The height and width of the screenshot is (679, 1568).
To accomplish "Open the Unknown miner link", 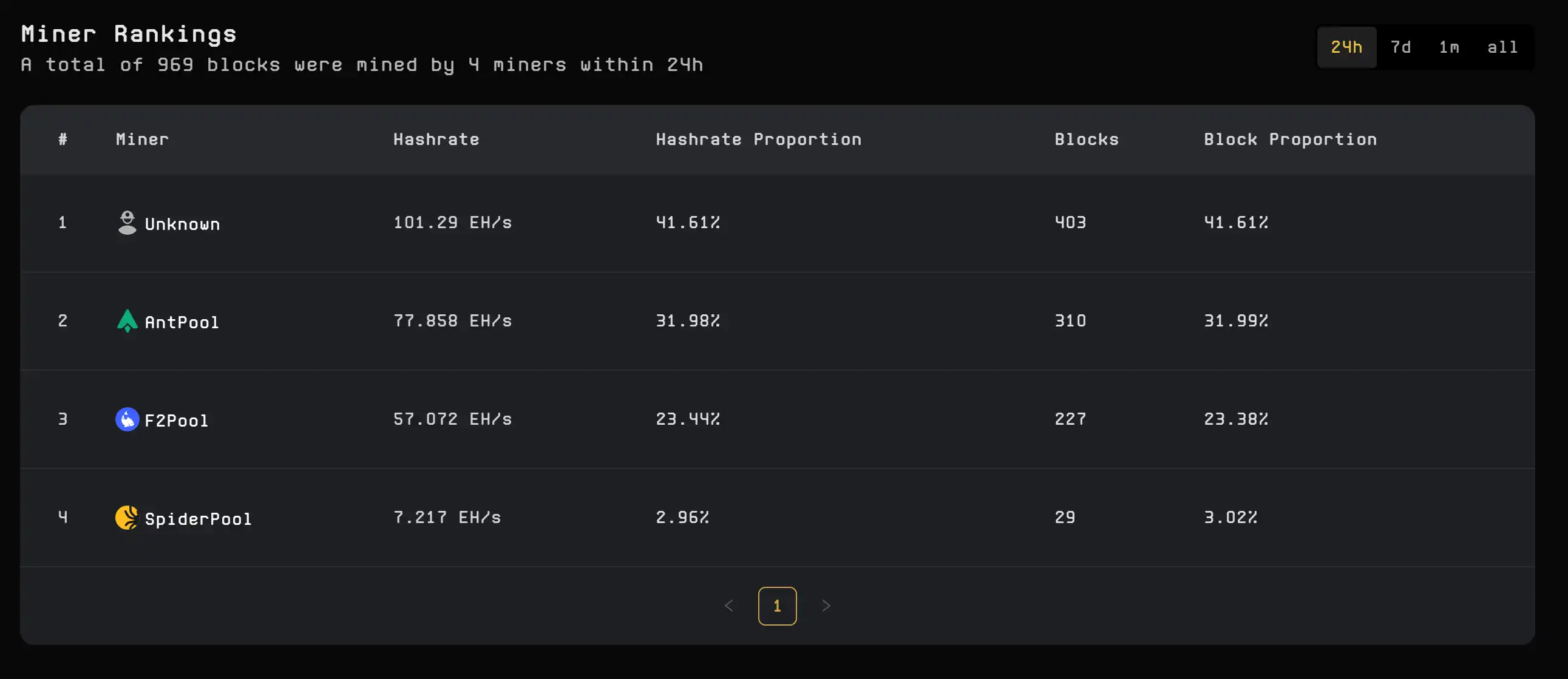I will [x=182, y=224].
